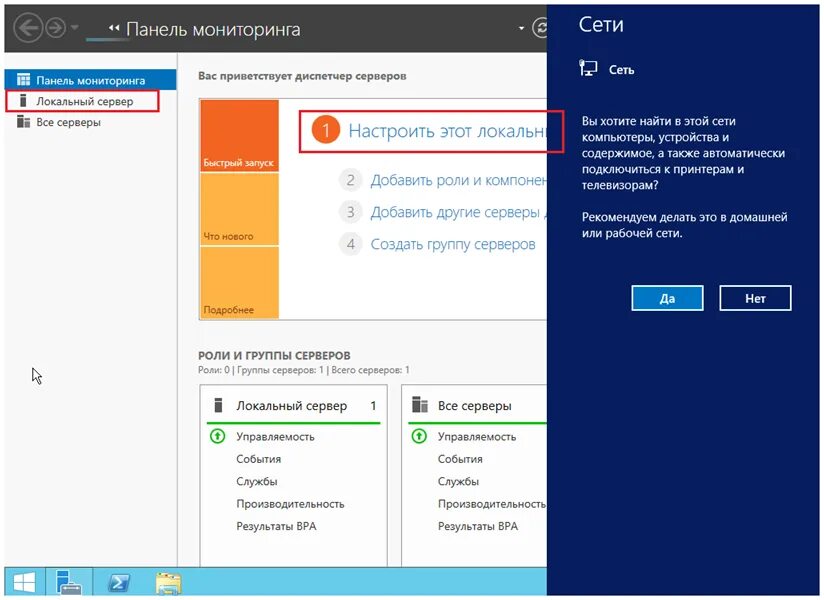Viewport: 824px width, 600px height.
Task: Open Производительность in Все серверы tile
Action: [x=492, y=504]
